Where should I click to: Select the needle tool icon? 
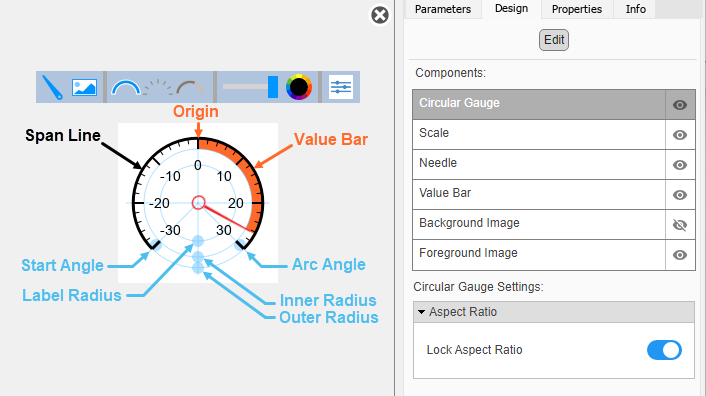tap(52, 87)
